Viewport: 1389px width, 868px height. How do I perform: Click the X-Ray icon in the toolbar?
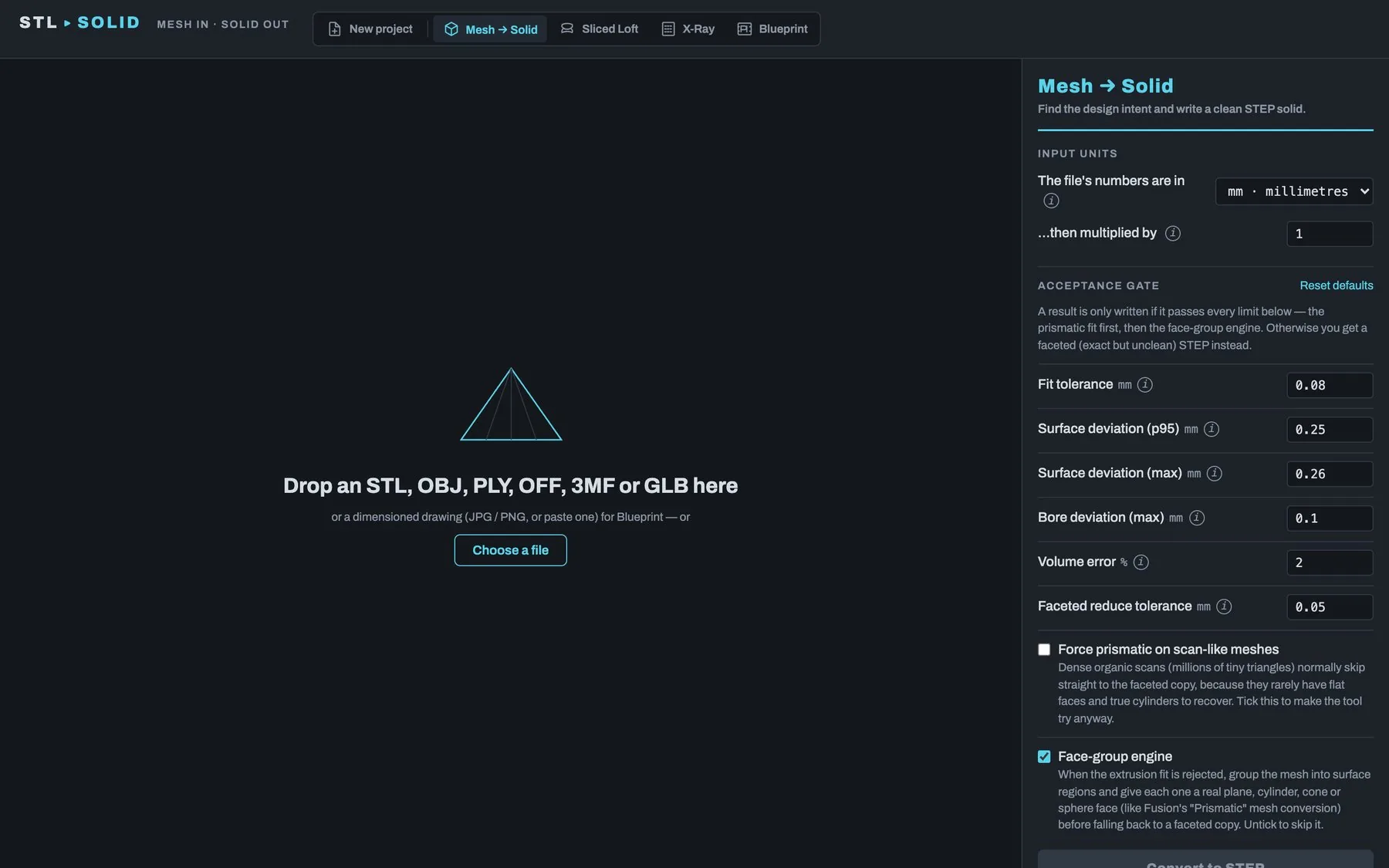(x=668, y=29)
